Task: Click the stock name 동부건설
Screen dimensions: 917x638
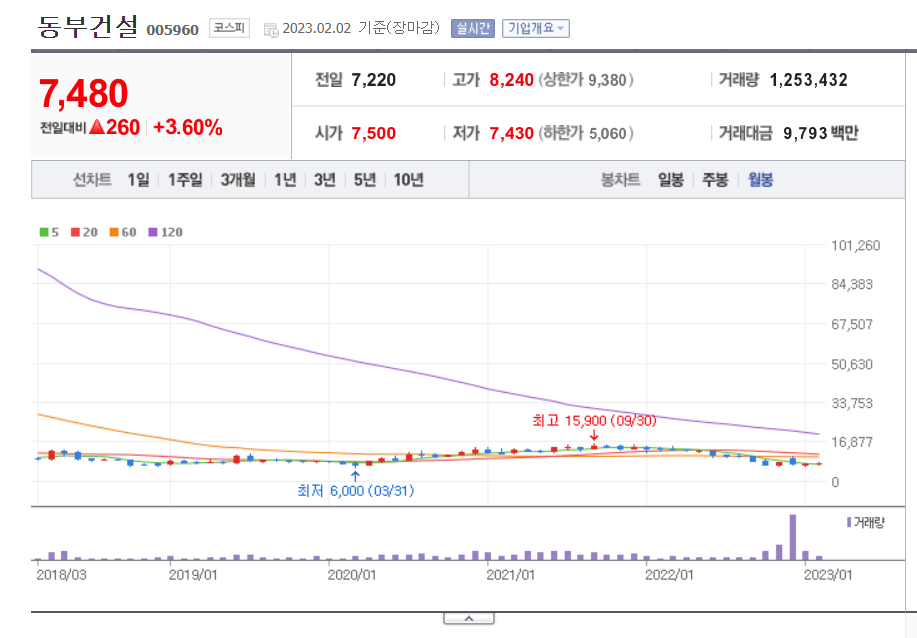Action: [x=88, y=27]
